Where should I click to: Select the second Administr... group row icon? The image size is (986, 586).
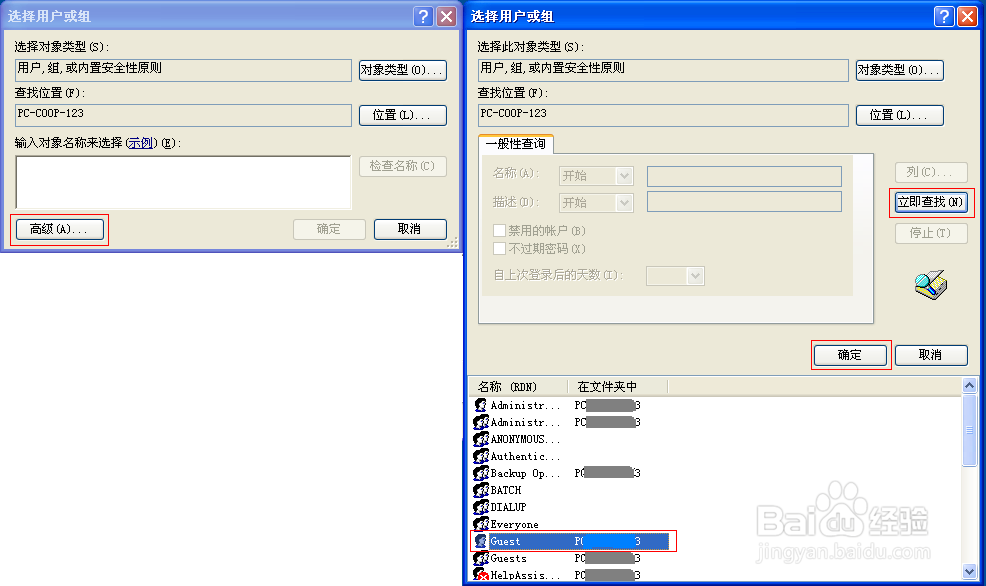pyautogui.click(x=481, y=422)
